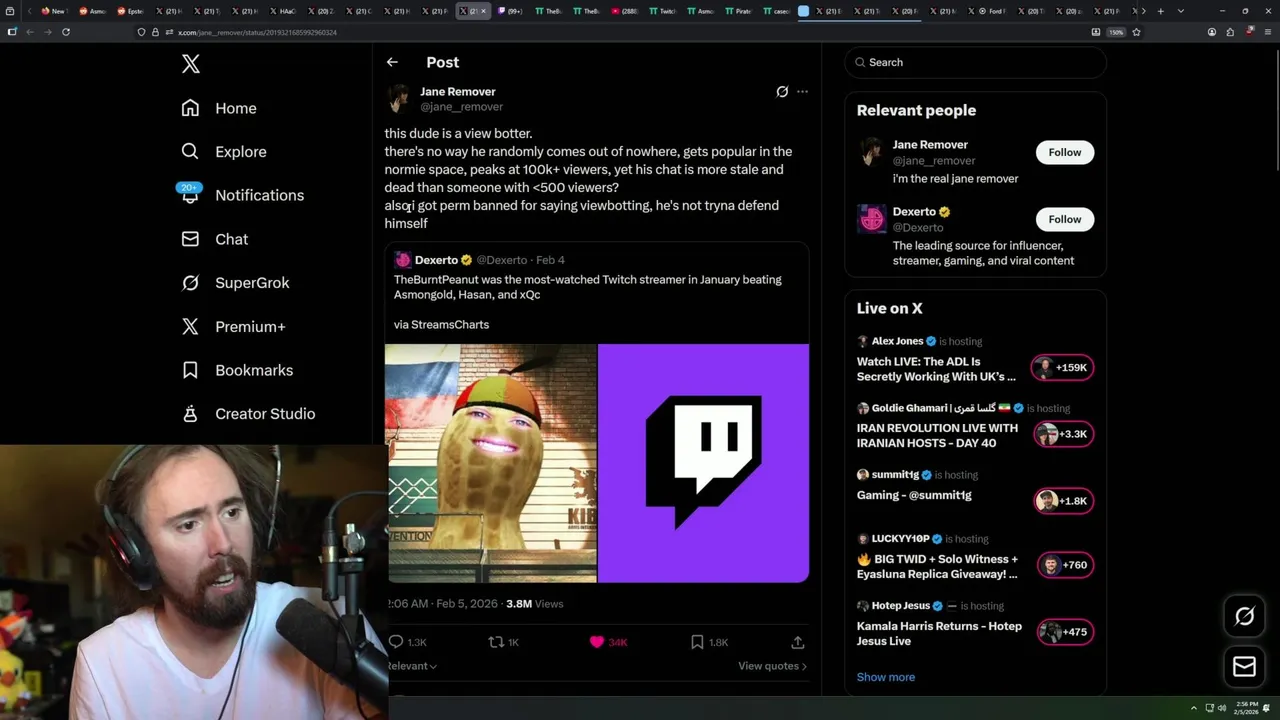Viewport: 1280px width, 720px height.
Task: Open the purple Twitch logo image
Action: pos(704,463)
